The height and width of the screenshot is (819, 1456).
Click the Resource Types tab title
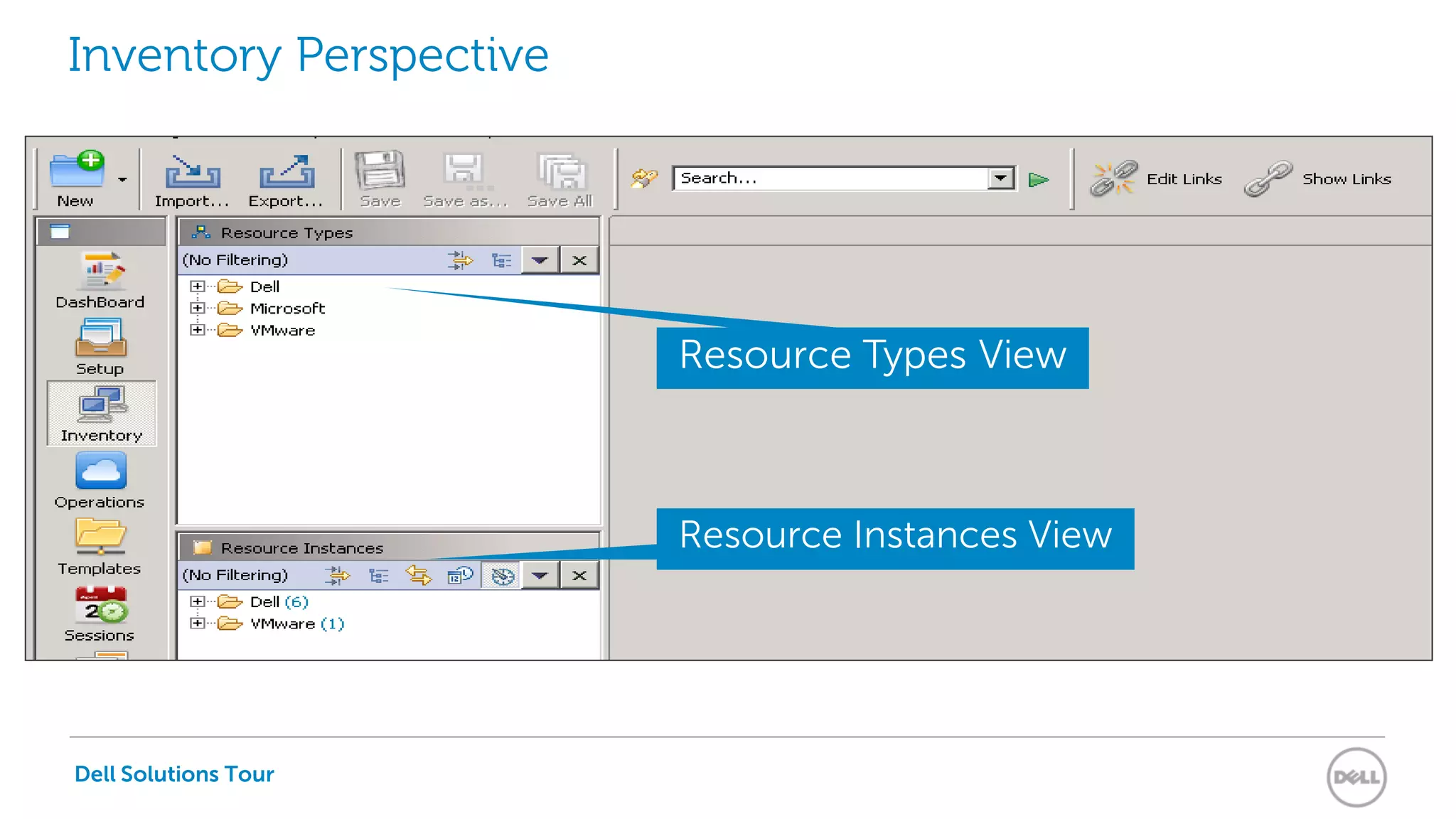pos(287,232)
